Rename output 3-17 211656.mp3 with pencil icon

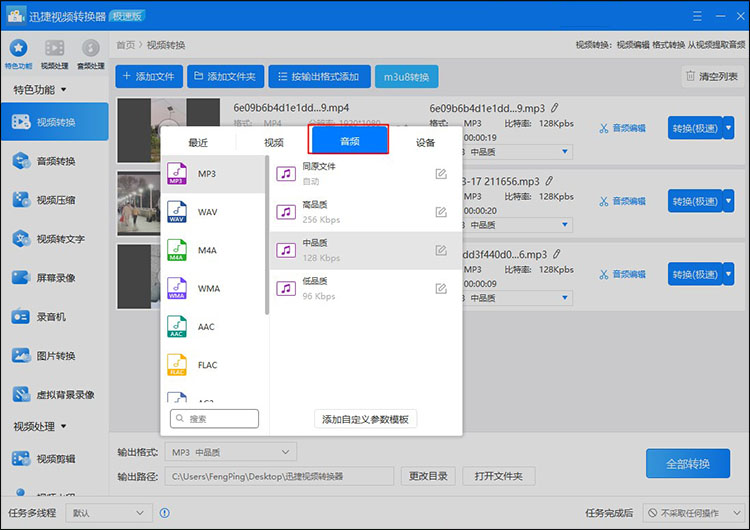(x=549, y=181)
